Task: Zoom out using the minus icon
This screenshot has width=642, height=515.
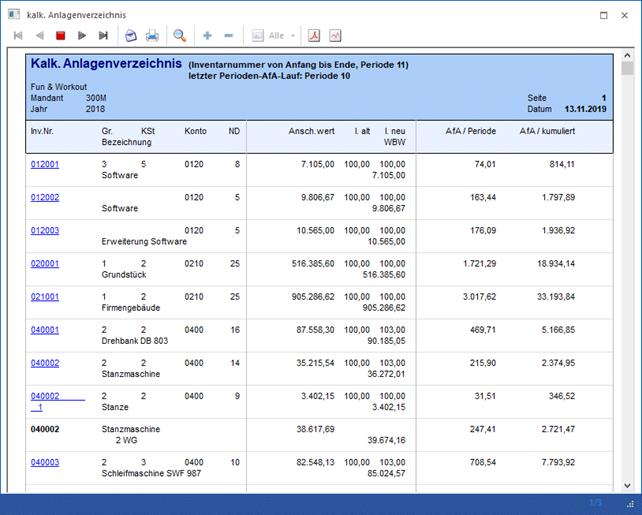Action: (x=229, y=36)
